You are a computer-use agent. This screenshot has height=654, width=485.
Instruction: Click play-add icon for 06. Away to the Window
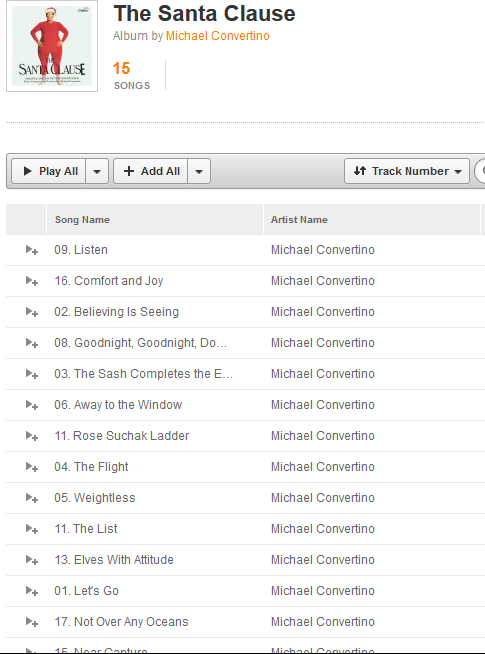32,405
